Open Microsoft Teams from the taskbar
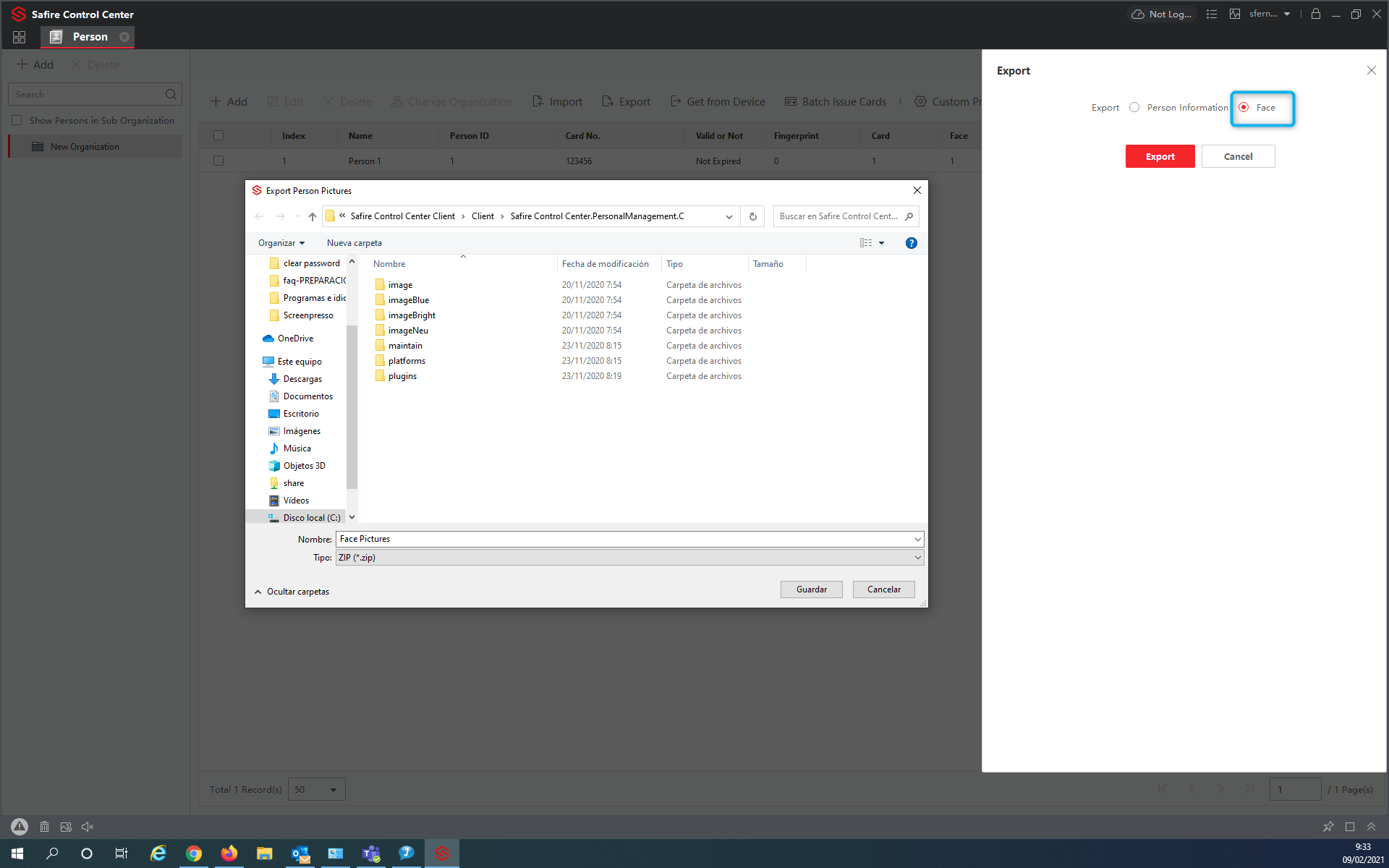This screenshot has width=1389, height=868. coord(371,854)
